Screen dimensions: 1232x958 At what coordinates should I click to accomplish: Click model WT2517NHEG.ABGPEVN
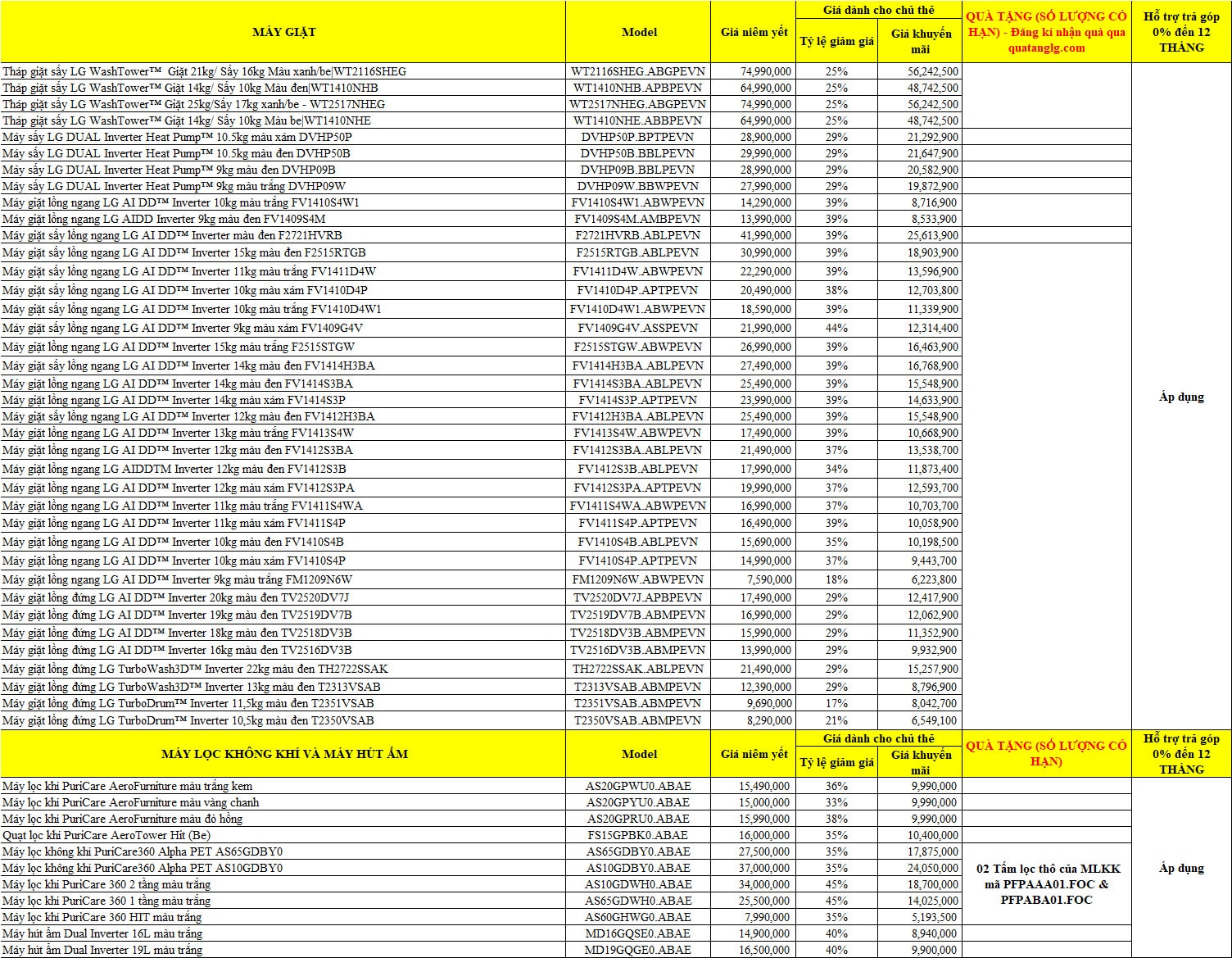639,104
